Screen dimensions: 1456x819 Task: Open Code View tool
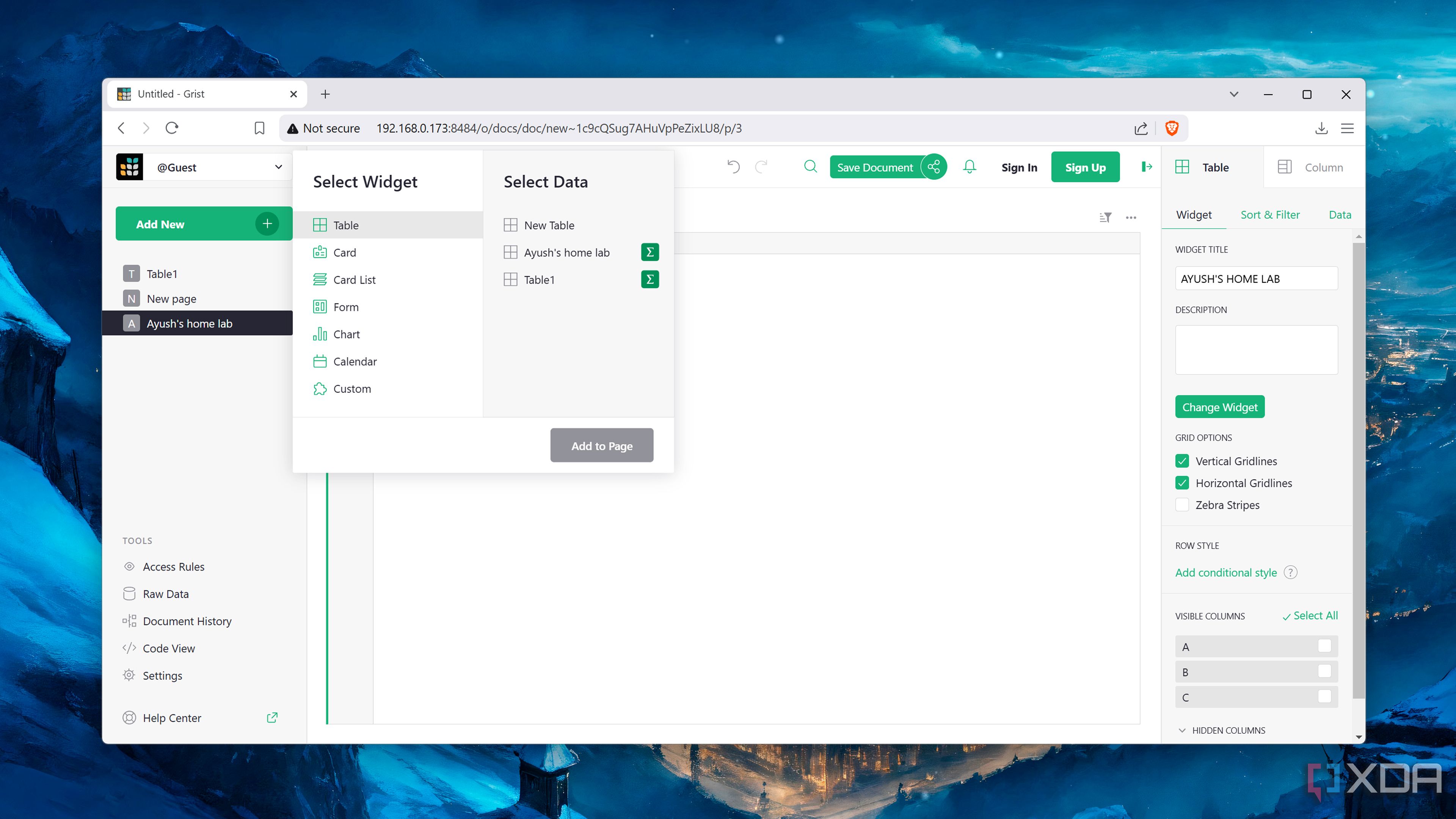tap(159, 648)
